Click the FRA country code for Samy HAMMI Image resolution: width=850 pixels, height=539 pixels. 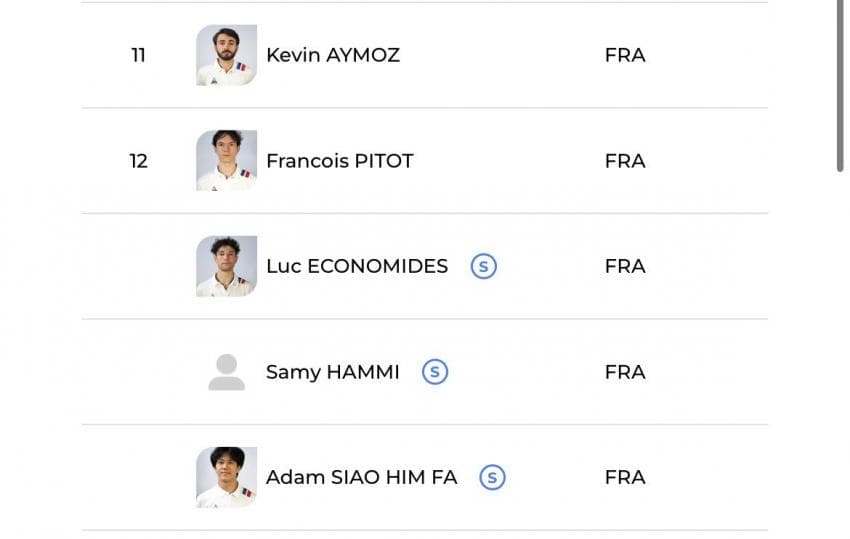625,372
